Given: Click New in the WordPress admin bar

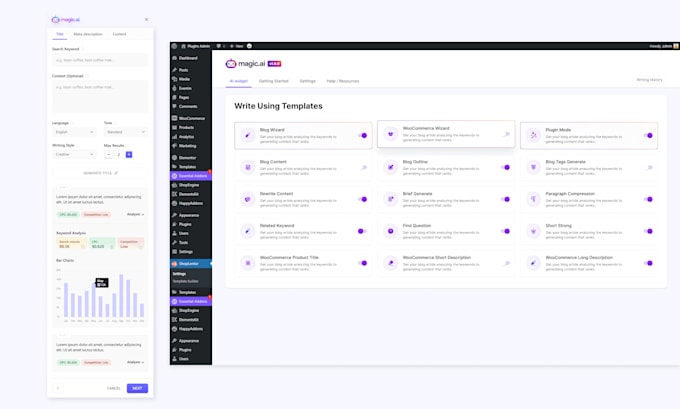Looking at the screenshot, I should coord(237,46).
